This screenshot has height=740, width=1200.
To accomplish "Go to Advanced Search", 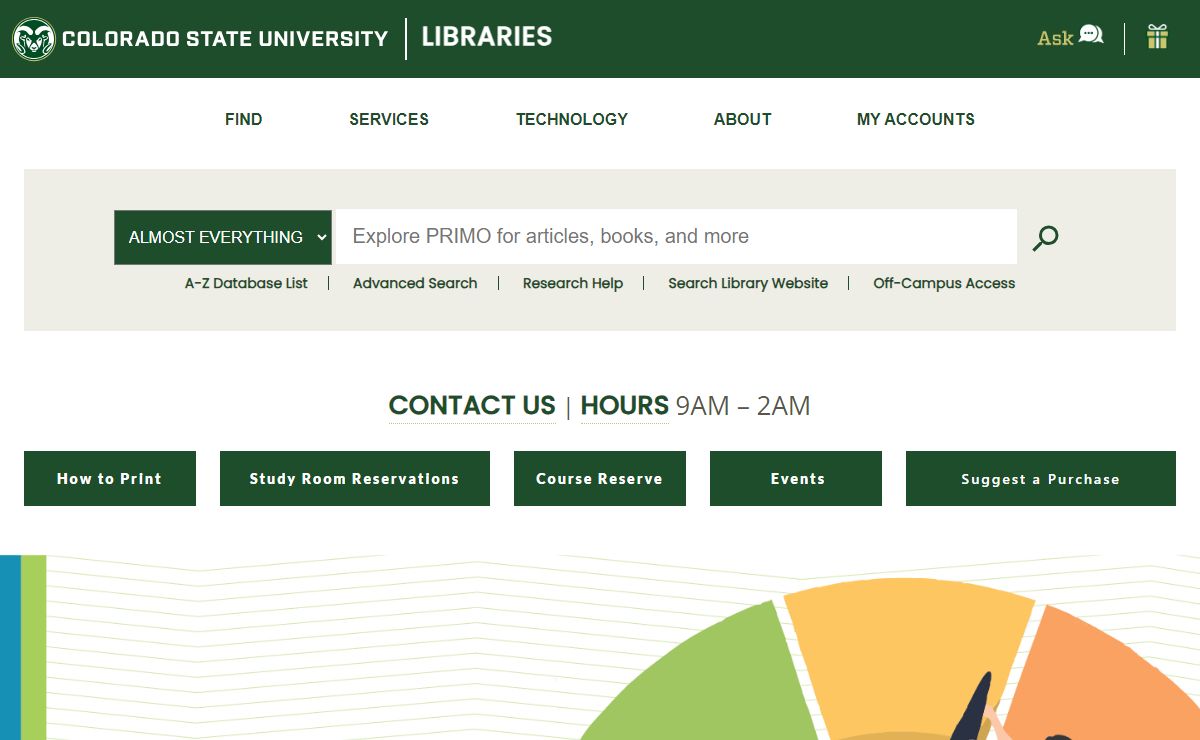I will (415, 283).
